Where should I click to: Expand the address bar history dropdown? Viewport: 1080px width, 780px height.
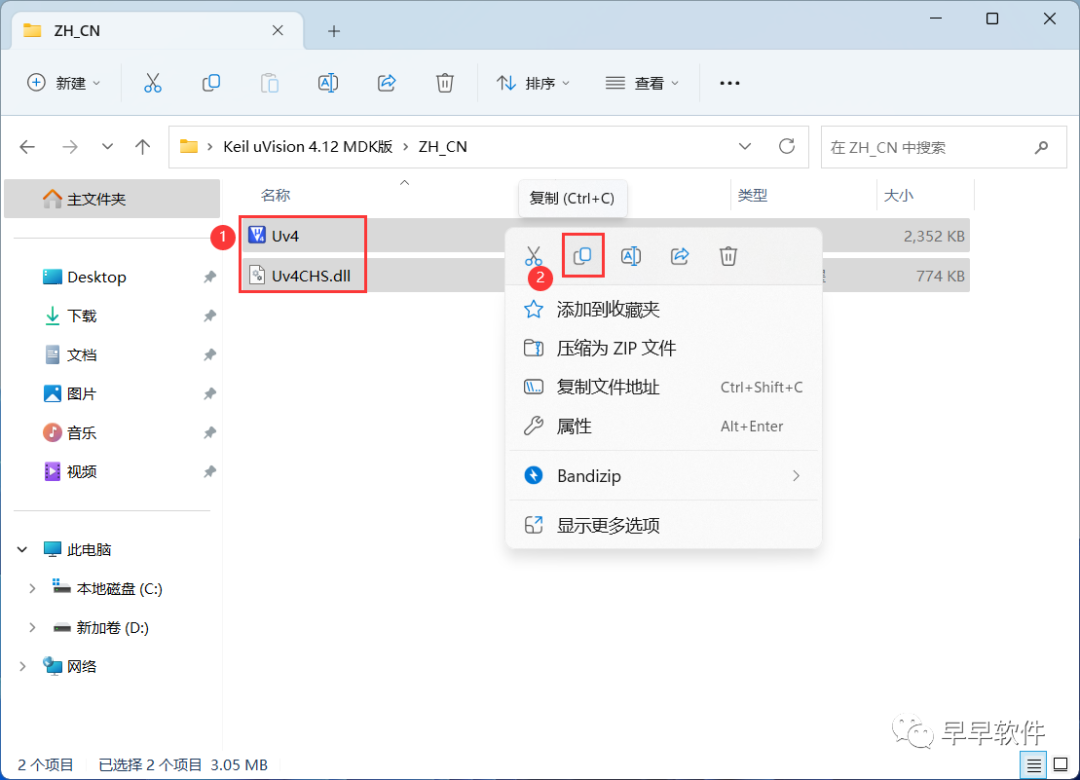point(745,146)
